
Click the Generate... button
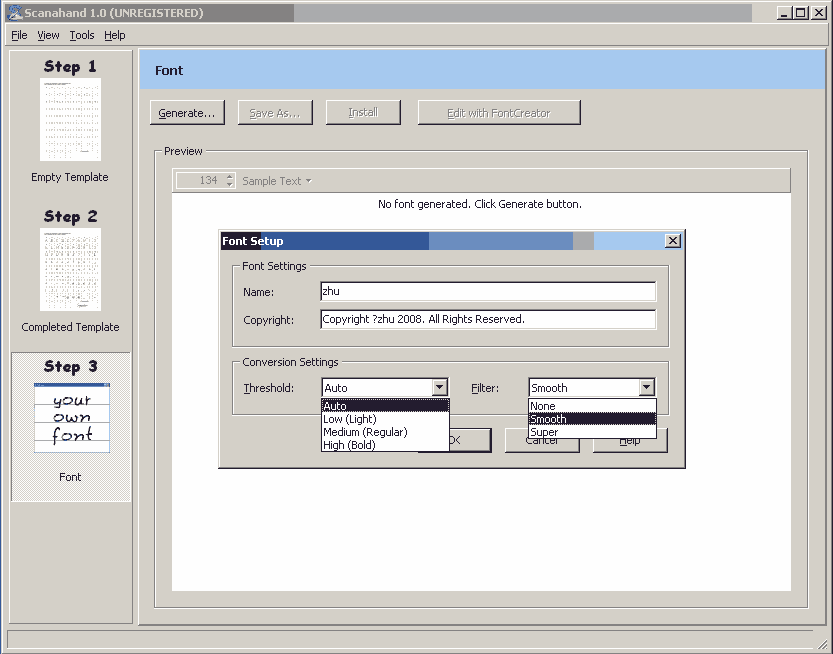pyautogui.click(x=187, y=113)
